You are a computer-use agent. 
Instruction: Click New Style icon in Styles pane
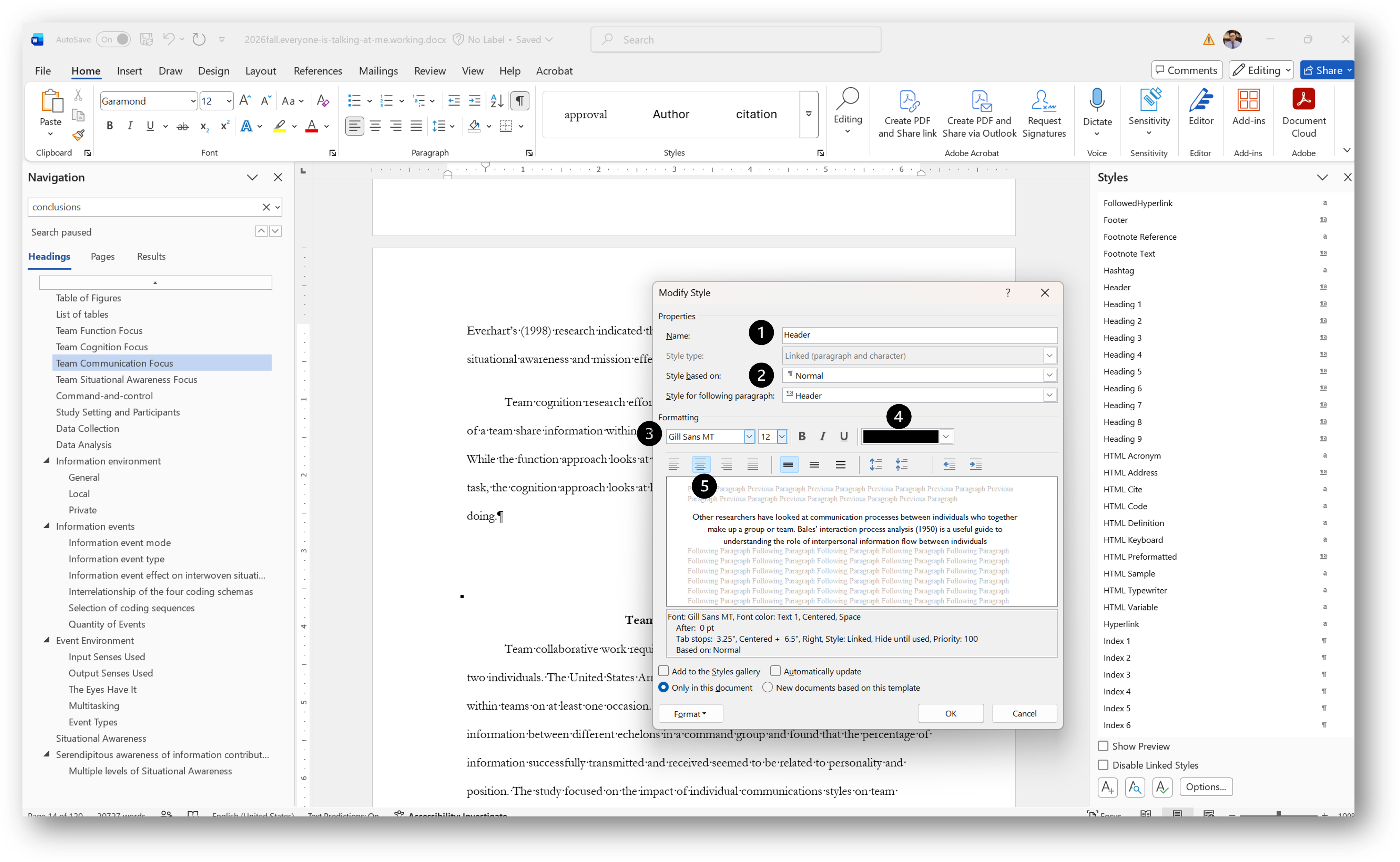coord(1107,787)
